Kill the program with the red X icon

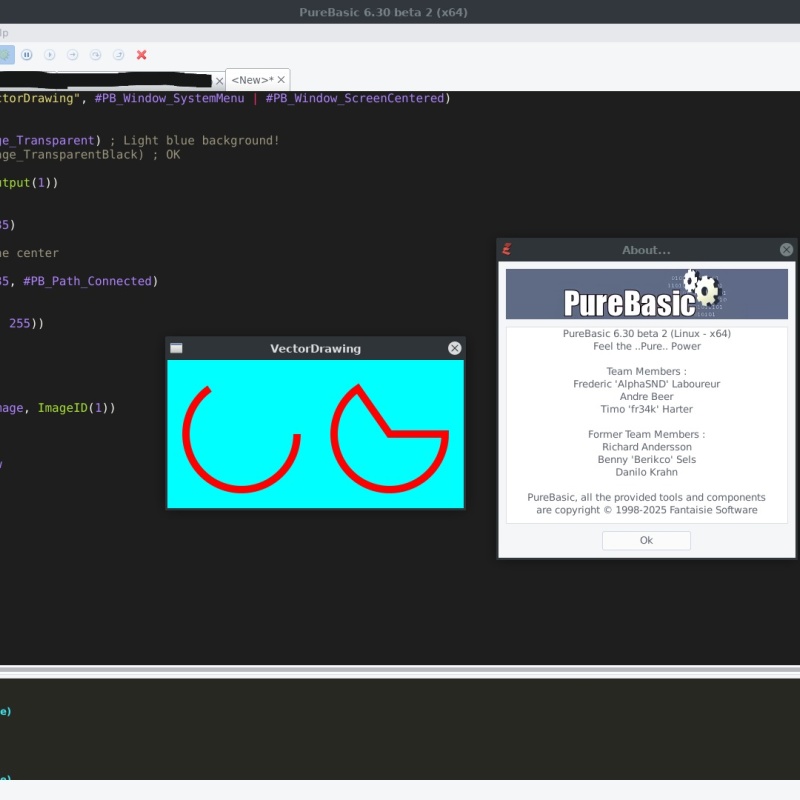[x=142, y=55]
